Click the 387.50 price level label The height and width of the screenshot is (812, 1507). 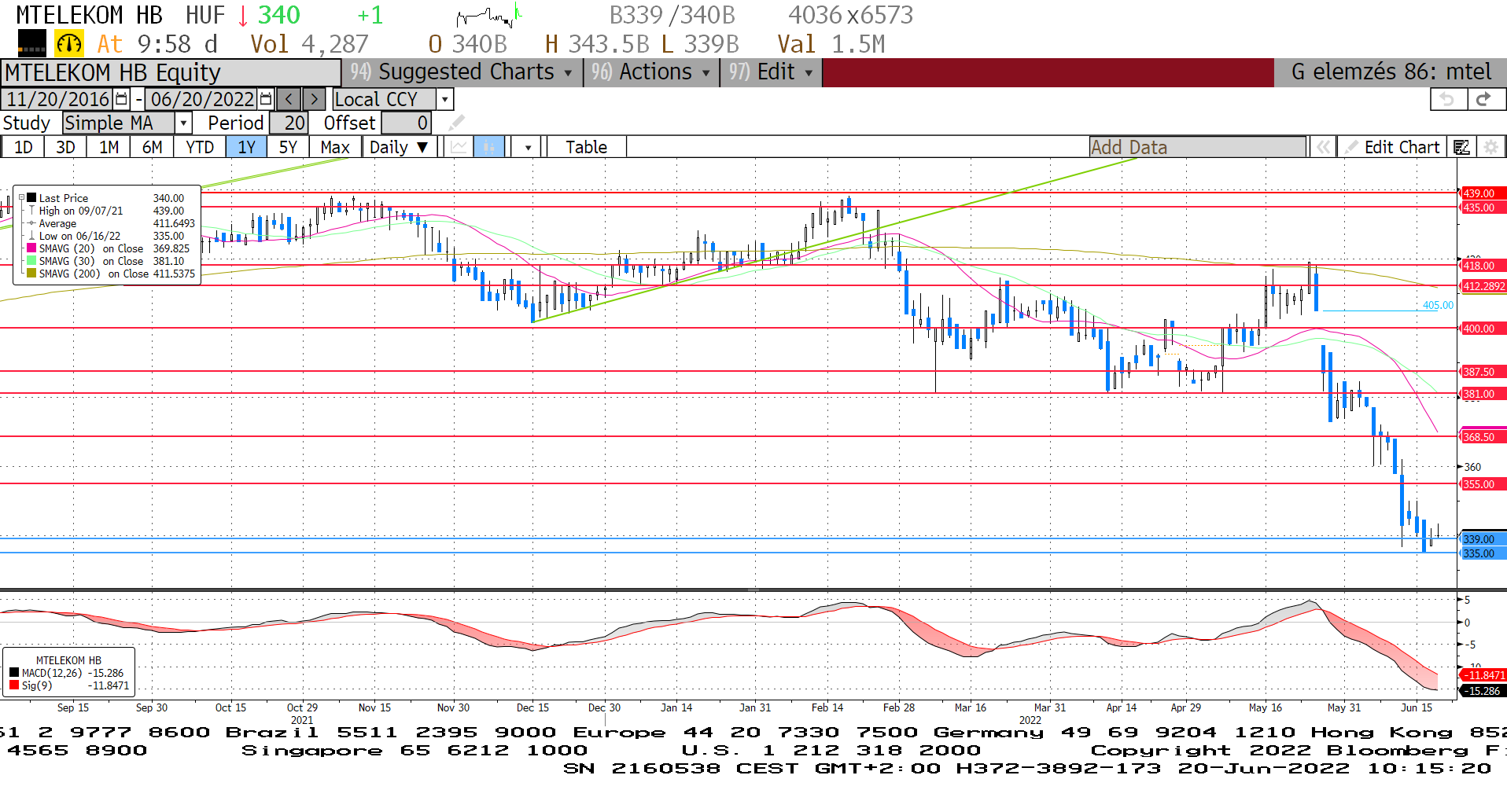[x=1483, y=372]
